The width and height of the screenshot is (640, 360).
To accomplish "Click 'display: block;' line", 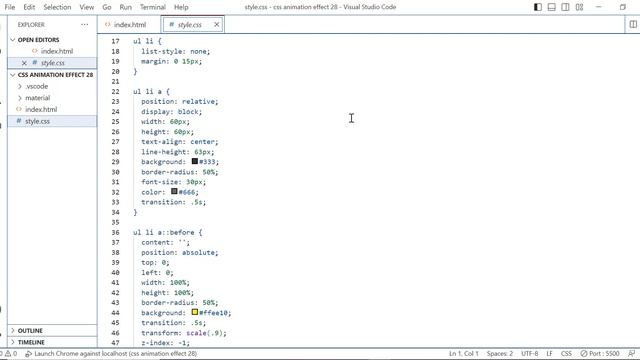I will coord(171,111).
